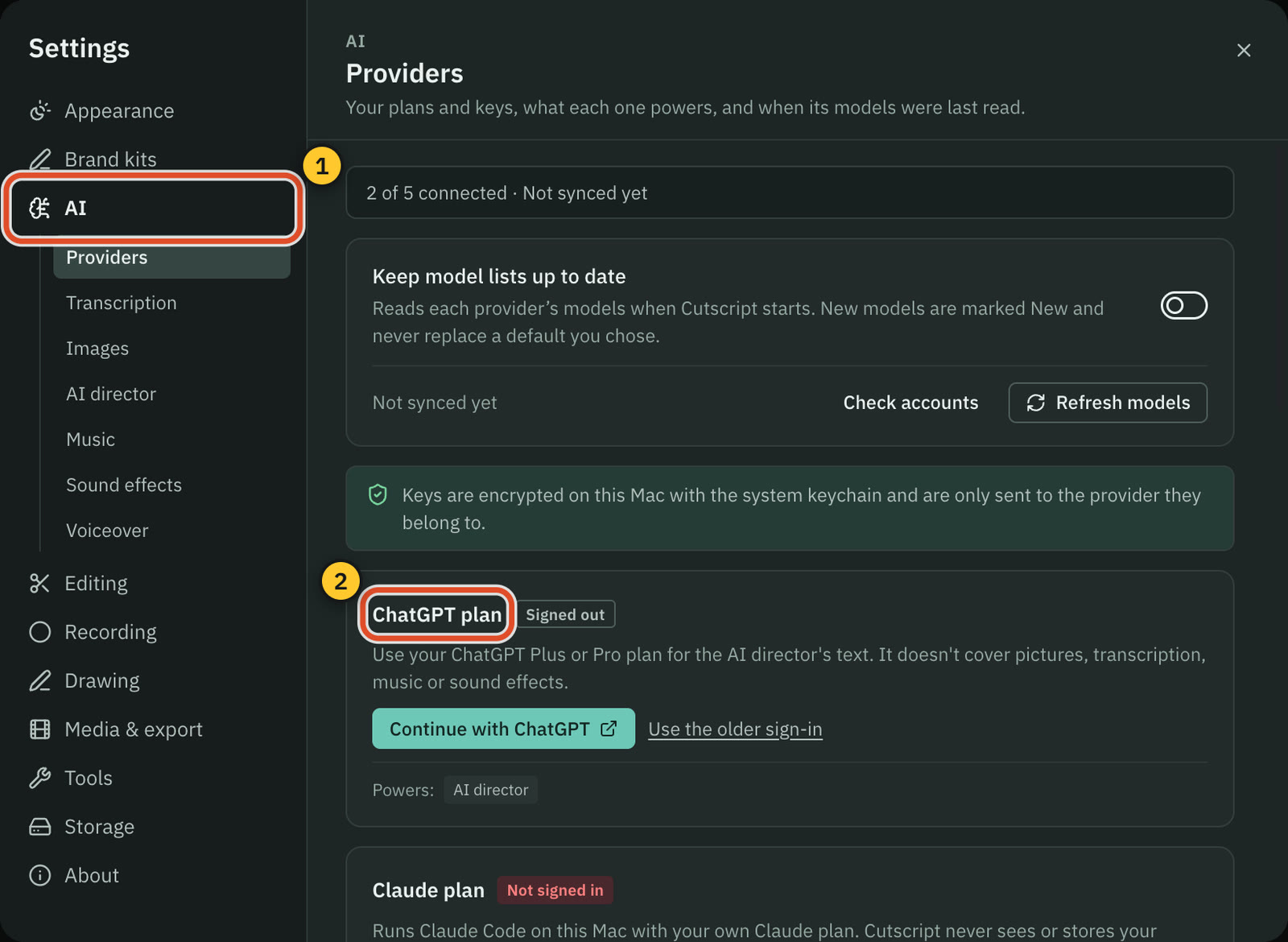Screen dimensions: 1288x942
Task: Open the Brand kits section
Action: pos(110,159)
